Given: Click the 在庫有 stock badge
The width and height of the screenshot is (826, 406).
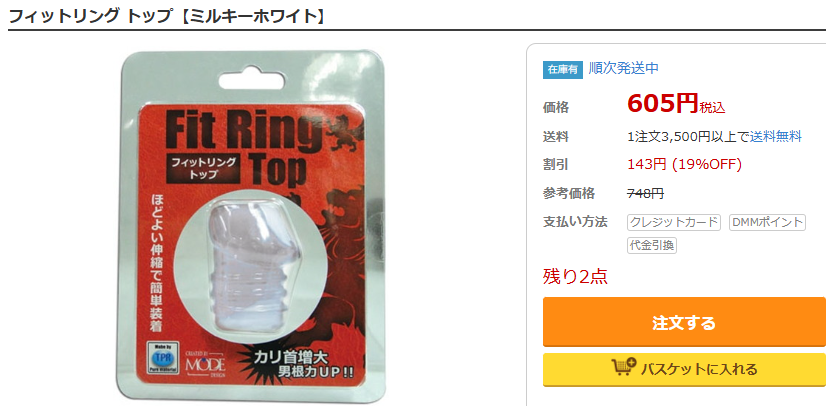Looking at the screenshot, I should click(563, 70).
